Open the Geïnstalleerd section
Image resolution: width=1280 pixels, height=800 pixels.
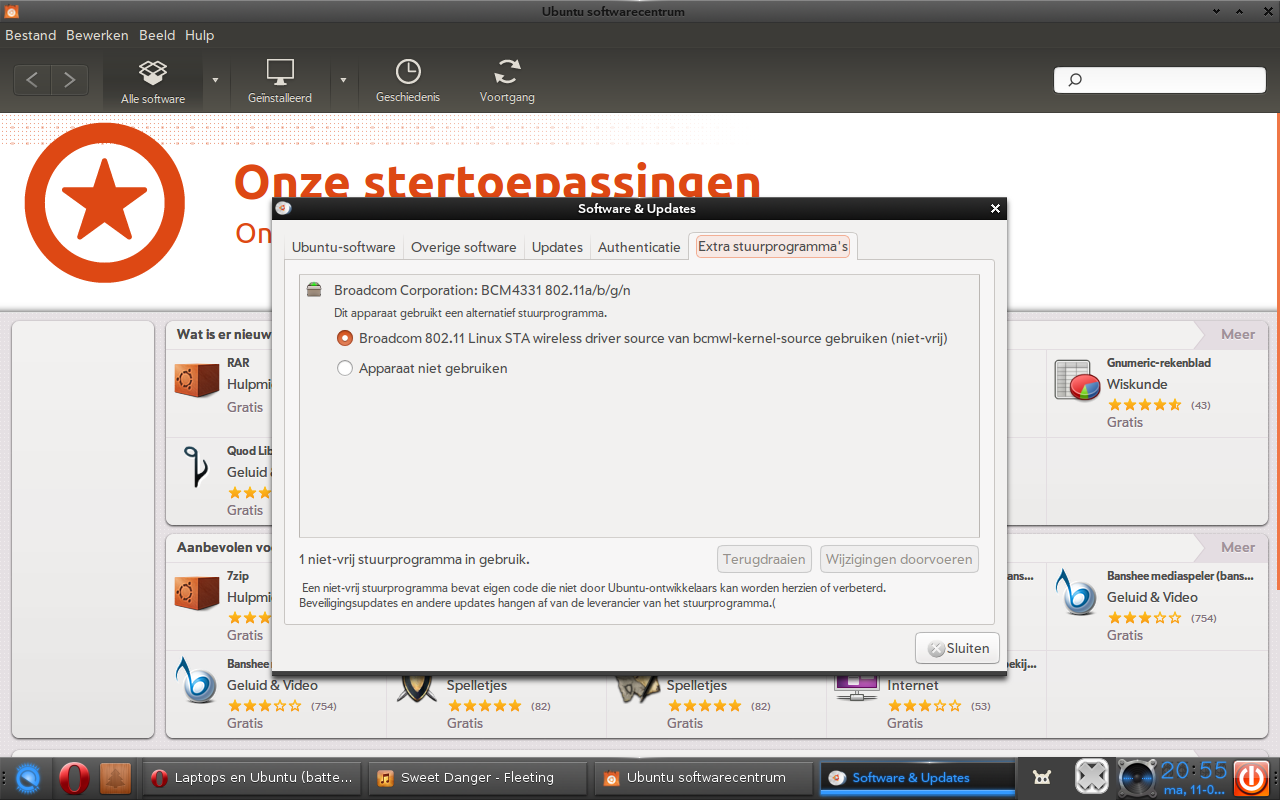[280, 81]
